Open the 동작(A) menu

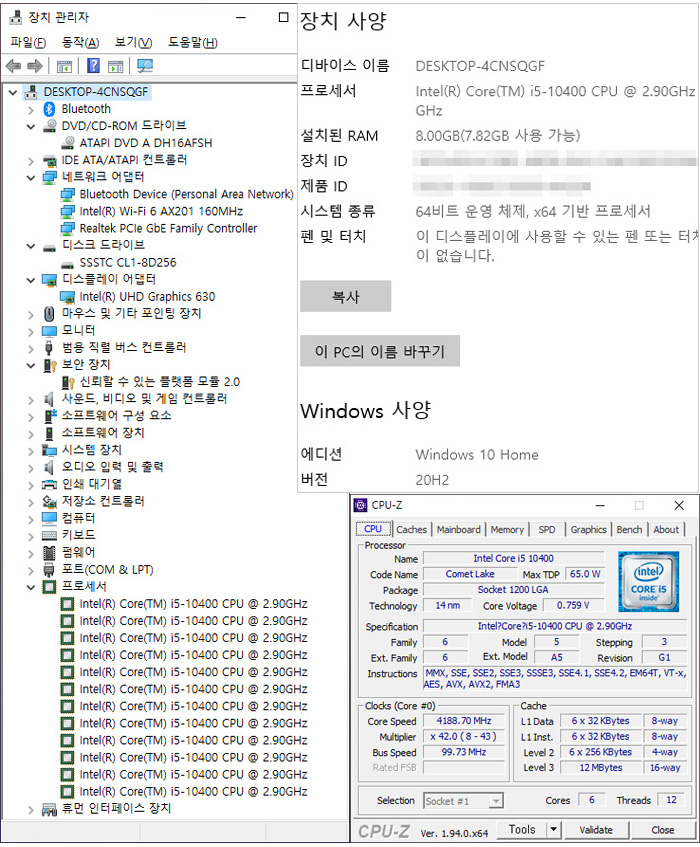[80, 42]
